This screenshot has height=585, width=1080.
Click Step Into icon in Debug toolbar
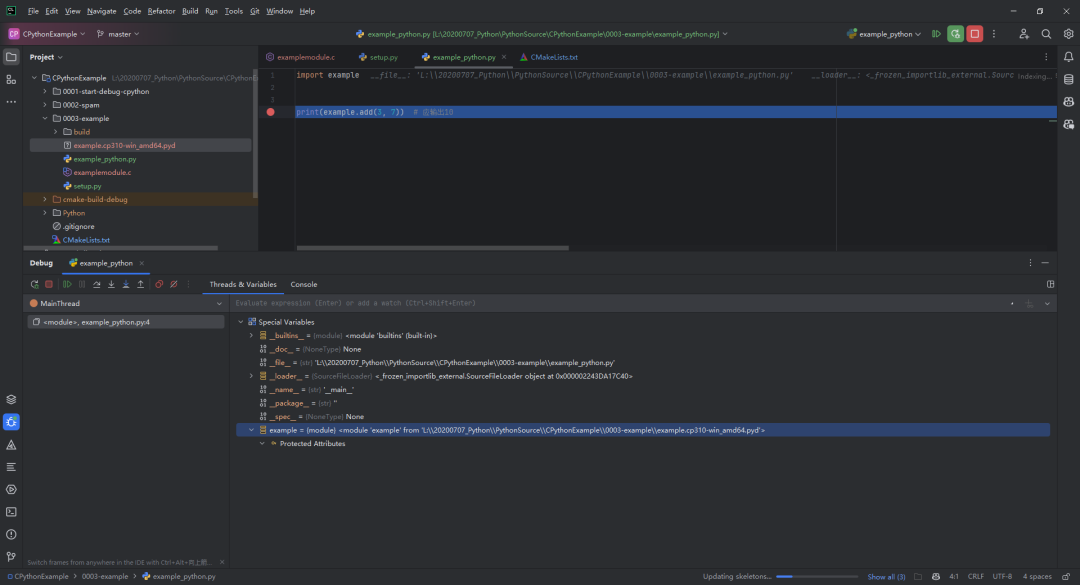[x=111, y=284]
